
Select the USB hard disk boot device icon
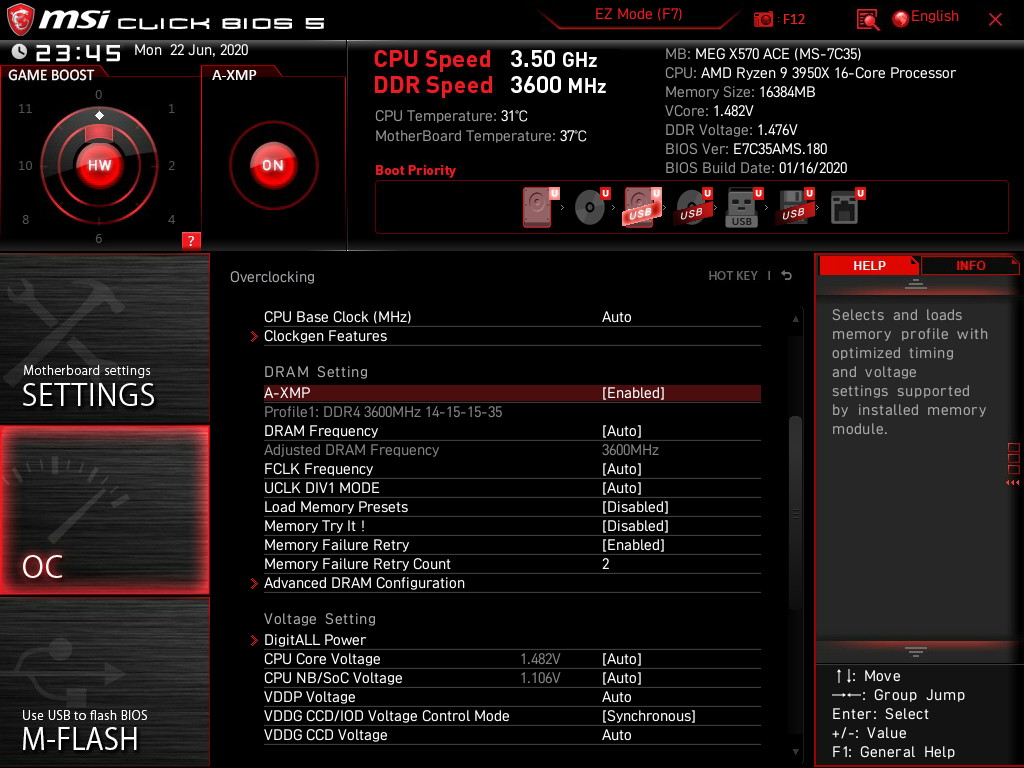point(642,207)
